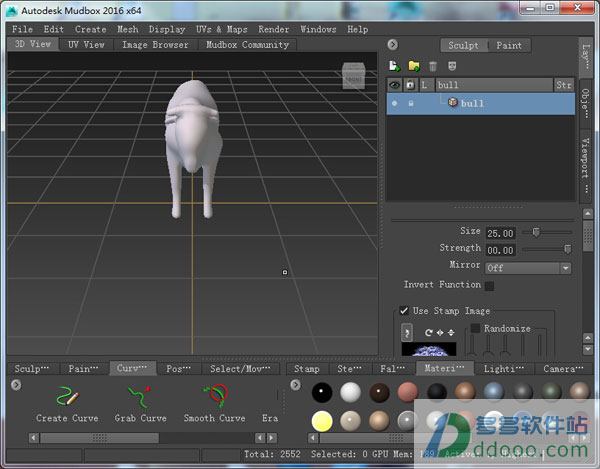Flip stamp vertically icon
The height and width of the screenshot is (469, 600).
click(x=451, y=332)
